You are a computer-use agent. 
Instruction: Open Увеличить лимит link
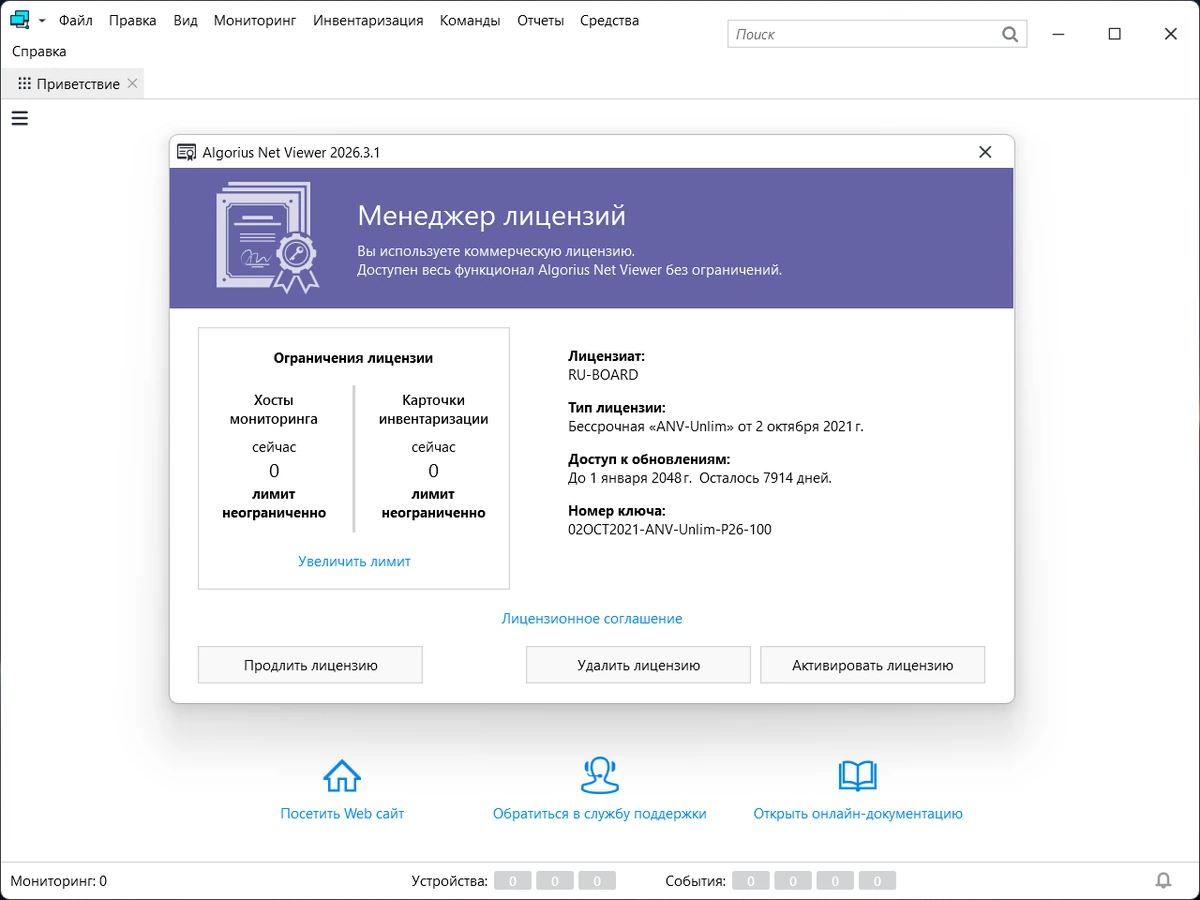coord(354,561)
